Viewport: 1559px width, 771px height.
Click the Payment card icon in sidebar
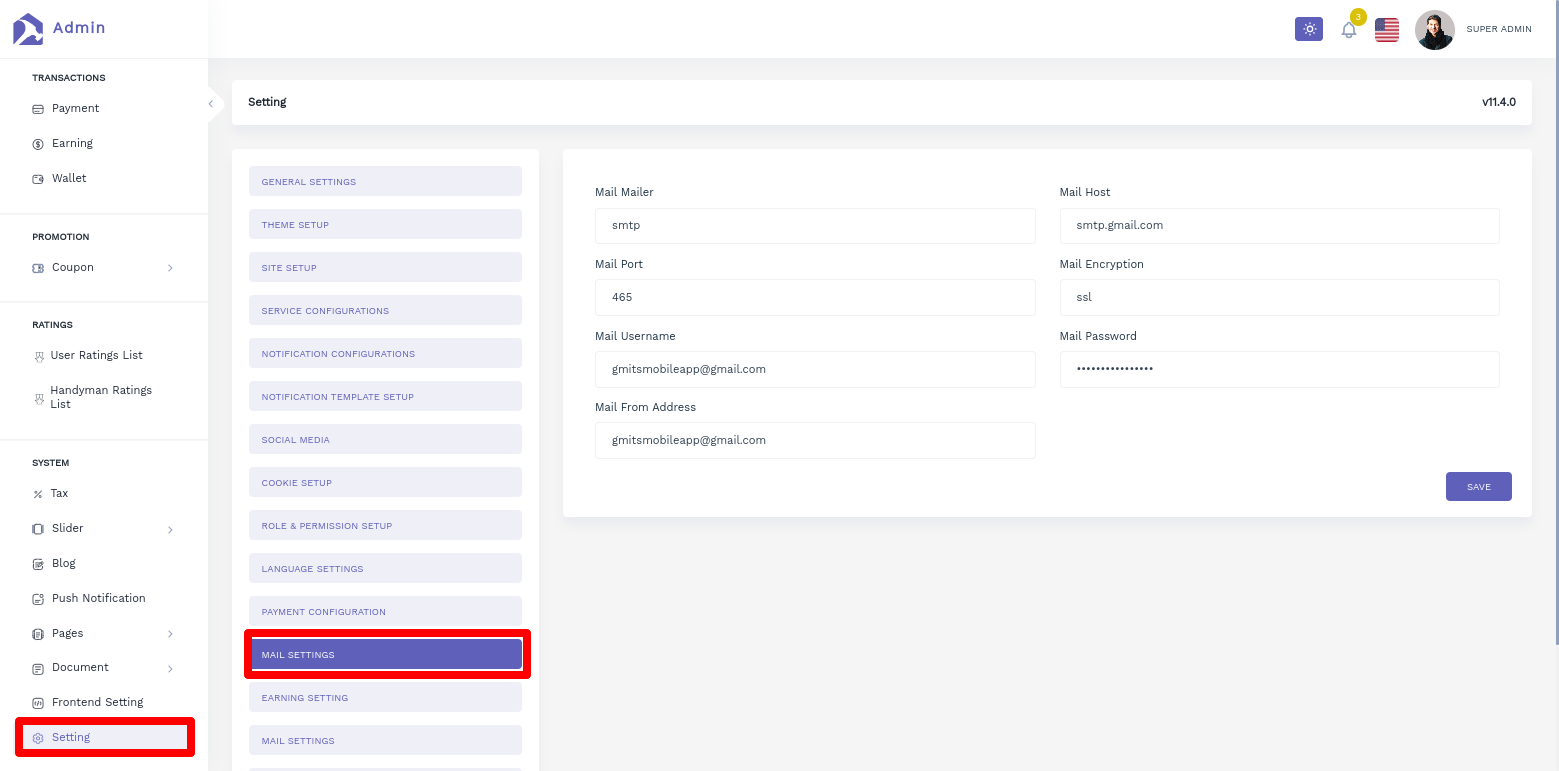[x=38, y=109]
